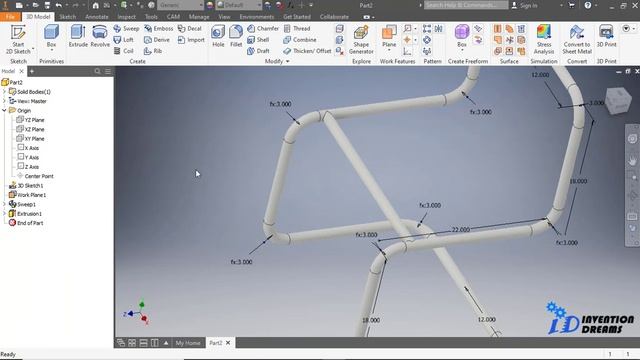Image resolution: width=640 pixels, height=360 pixels.
Task: Create a work Plane
Action: pos(389,36)
